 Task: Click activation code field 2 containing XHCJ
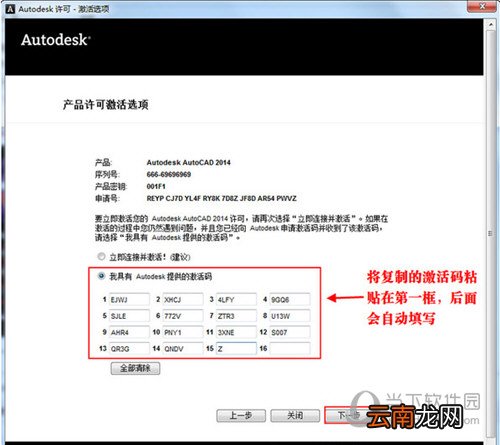[x=183, y=299]
